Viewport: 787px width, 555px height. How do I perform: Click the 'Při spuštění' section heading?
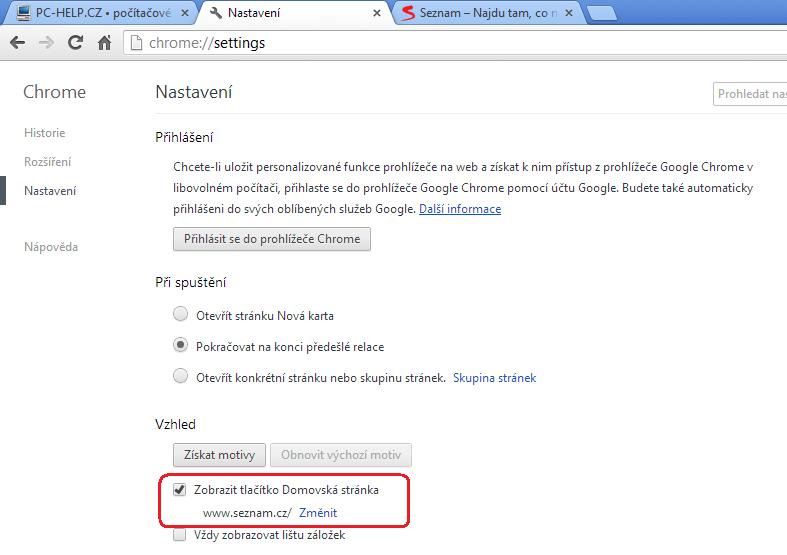click(x=191, y=282)
